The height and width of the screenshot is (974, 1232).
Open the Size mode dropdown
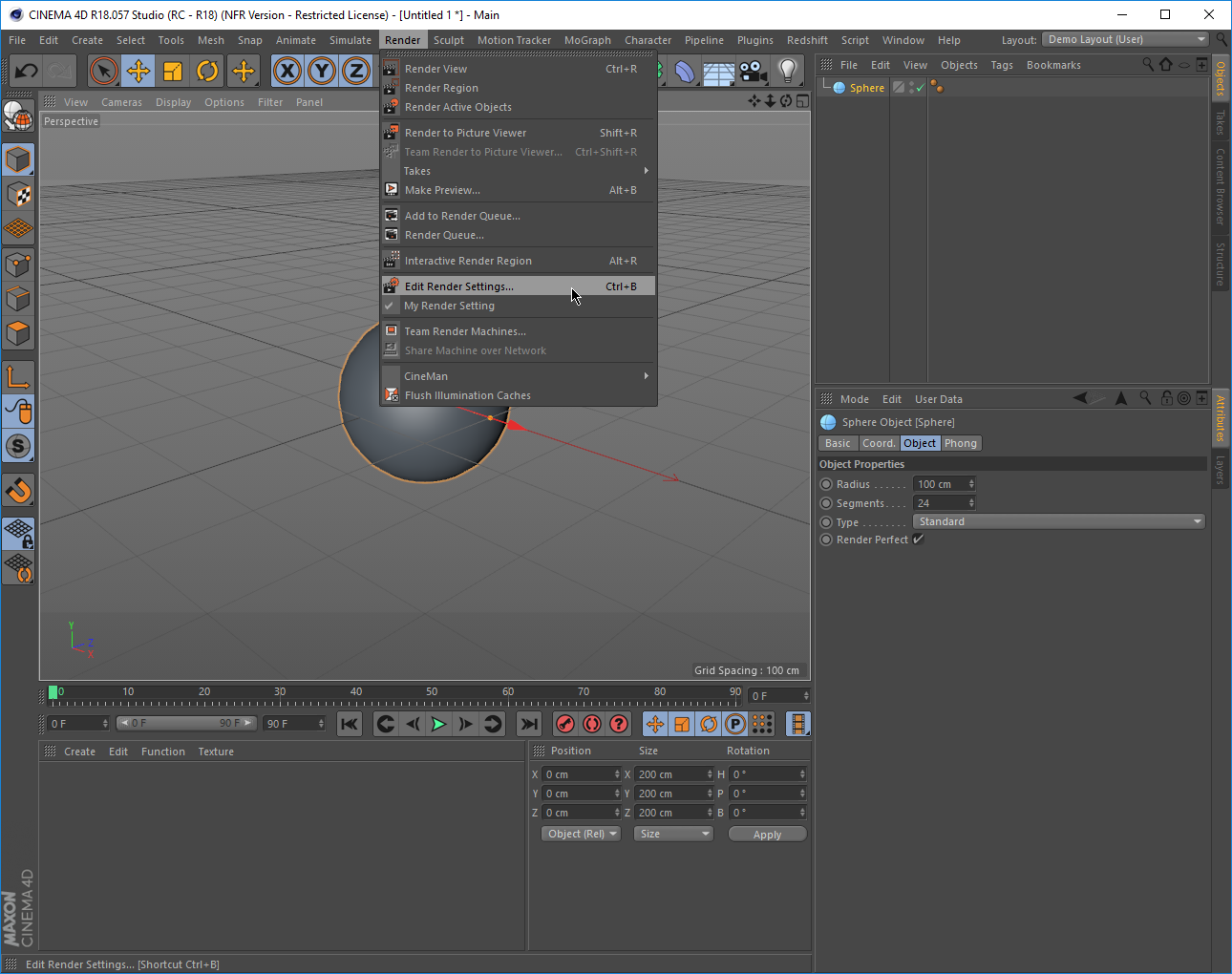click(673, 834)
